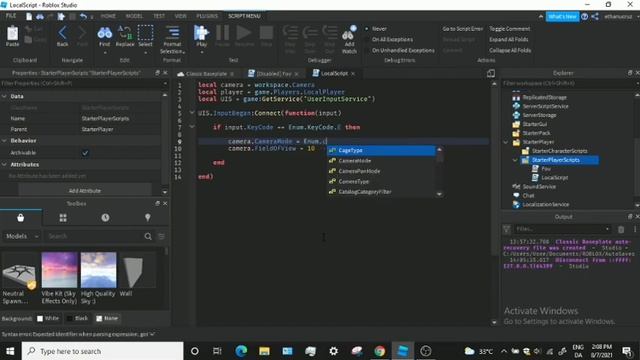
Task: Open File Explorer from the taskbar
Action: click(264, 351)
